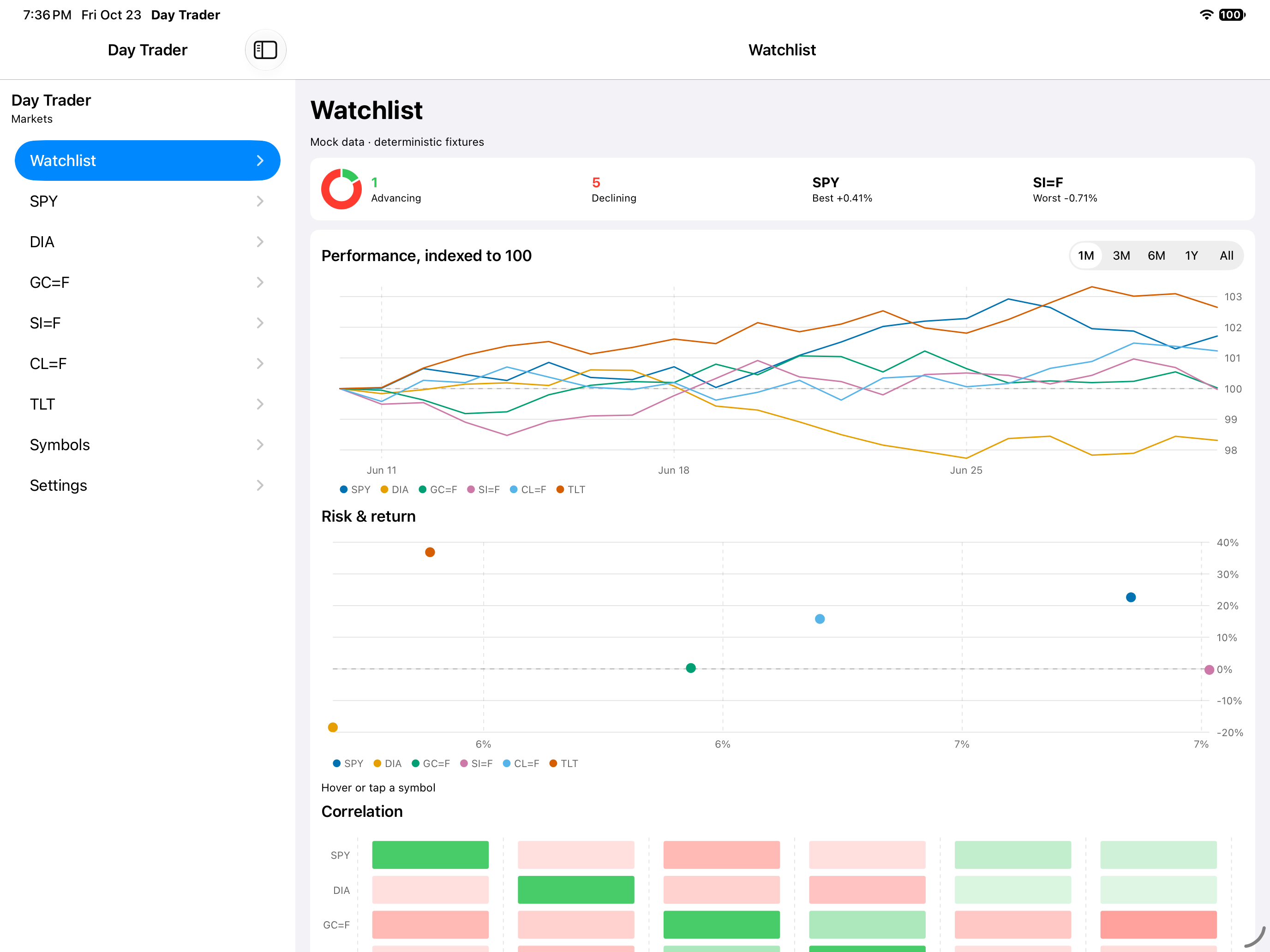1270x952 pixels.
Task: Switch to All time range
Action: point(1226,256)
